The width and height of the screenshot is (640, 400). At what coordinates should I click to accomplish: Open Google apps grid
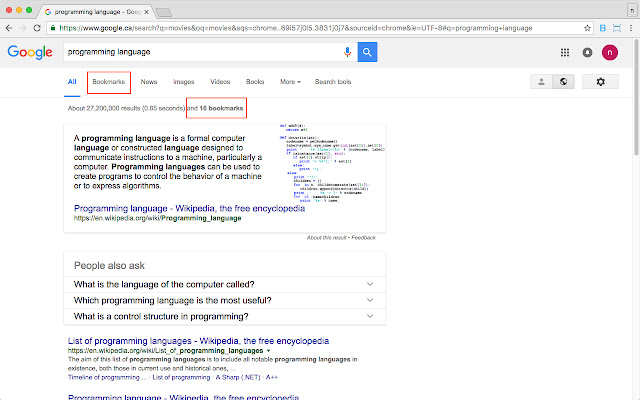[565, 52]
